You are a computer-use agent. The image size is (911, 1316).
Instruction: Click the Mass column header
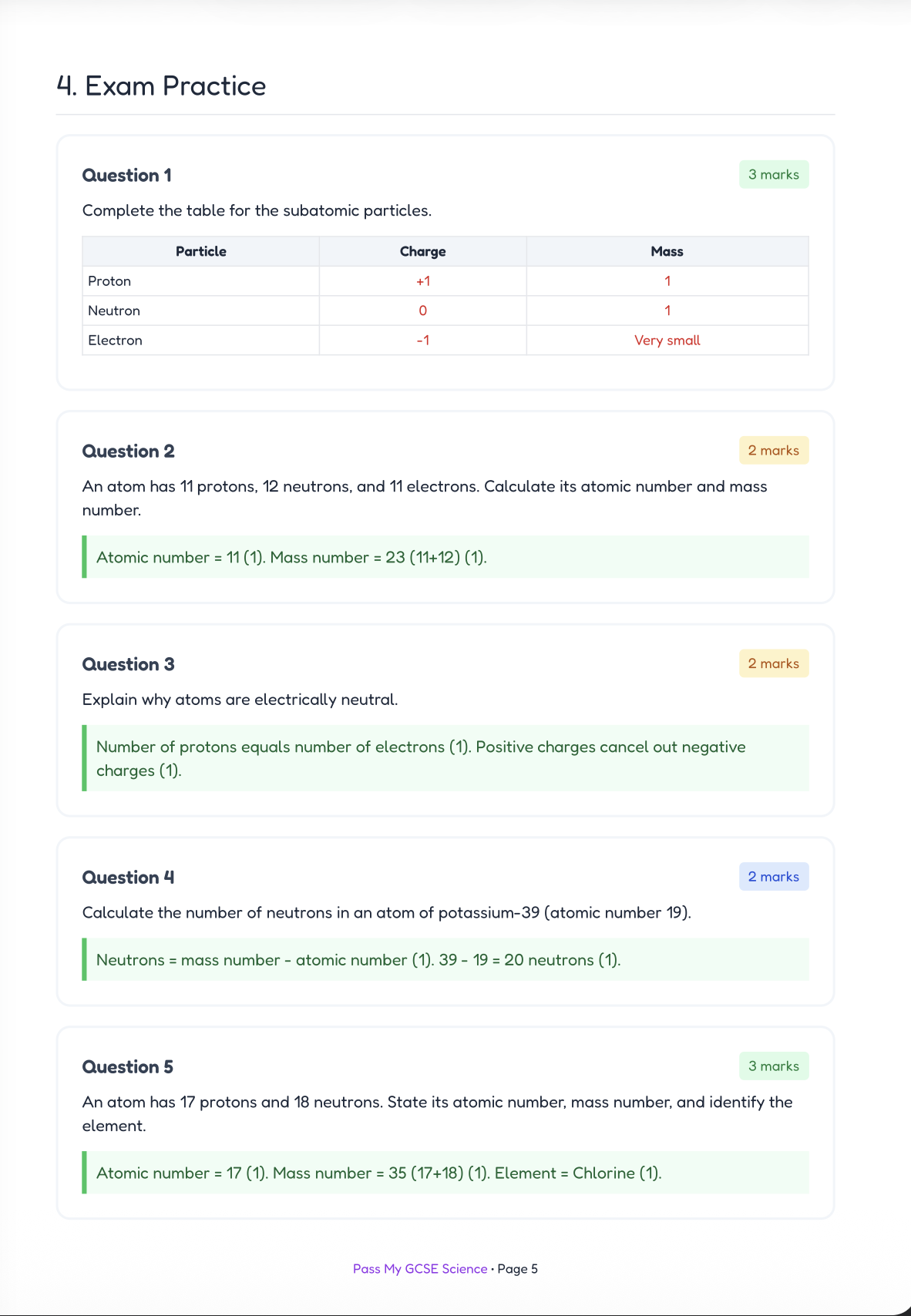667,251
